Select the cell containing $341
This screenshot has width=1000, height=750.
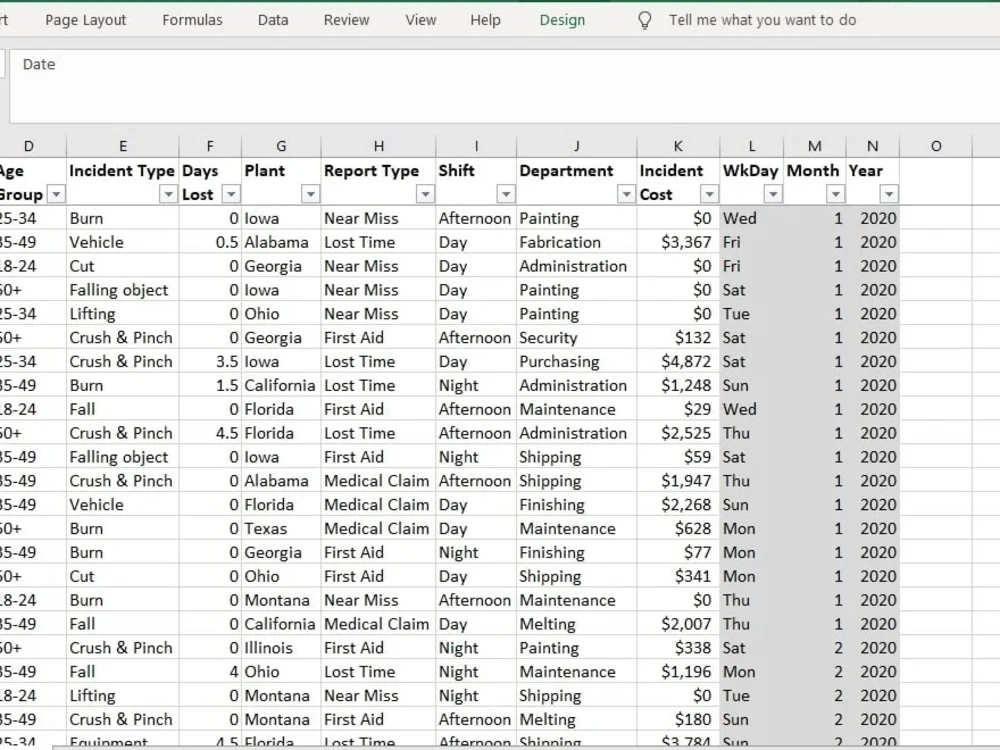(678, 577)
